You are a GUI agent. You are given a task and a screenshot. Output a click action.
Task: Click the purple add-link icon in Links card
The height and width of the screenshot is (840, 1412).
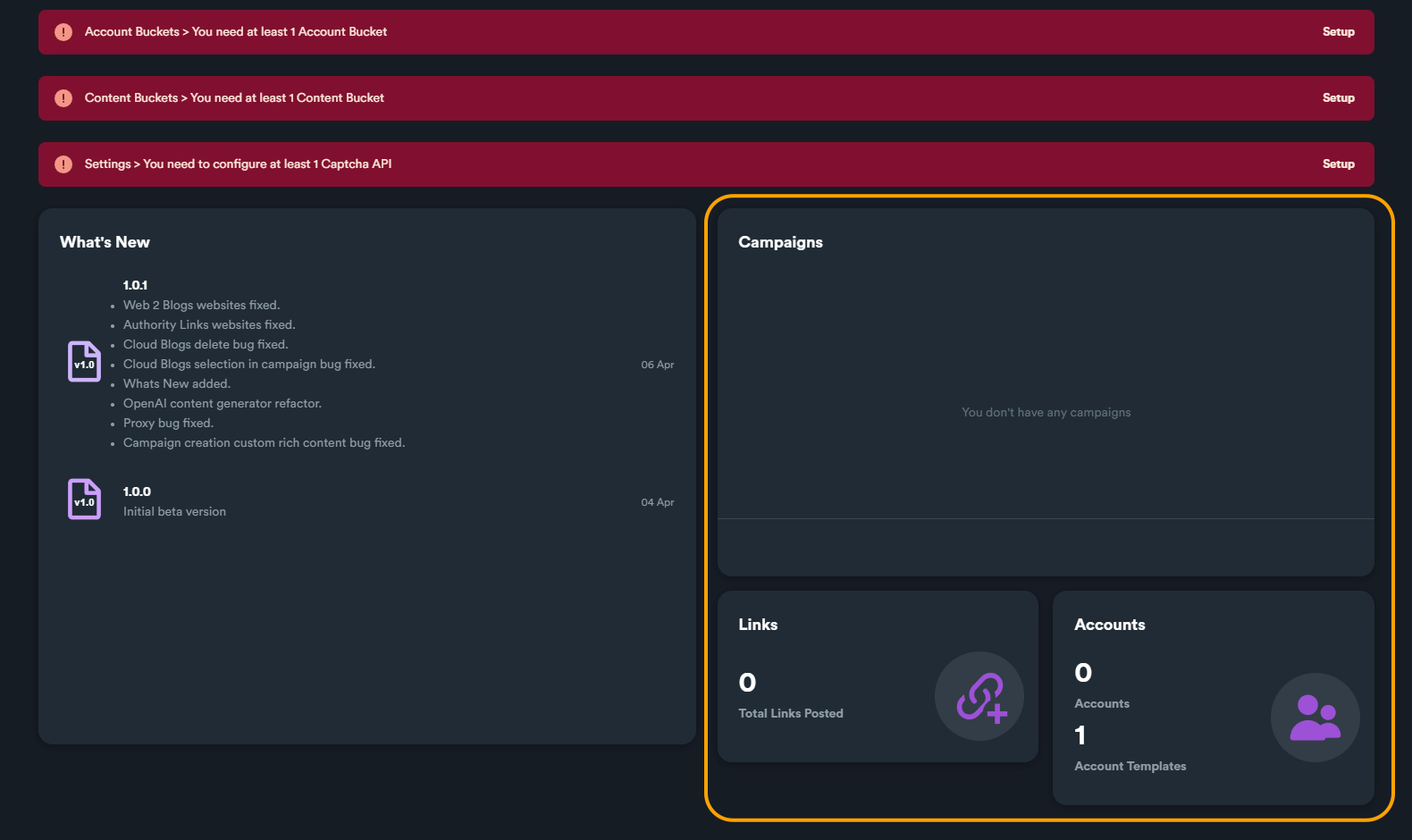click(x=979, y=696)
